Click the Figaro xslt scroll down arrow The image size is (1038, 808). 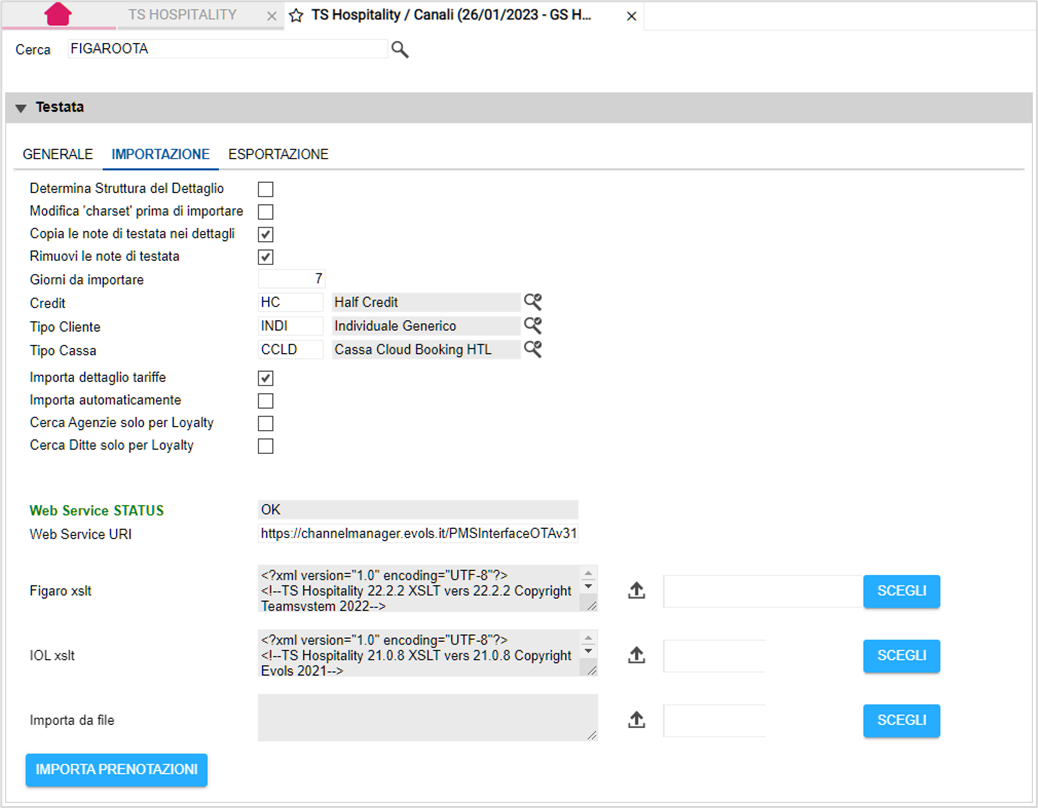pos(588,586)
